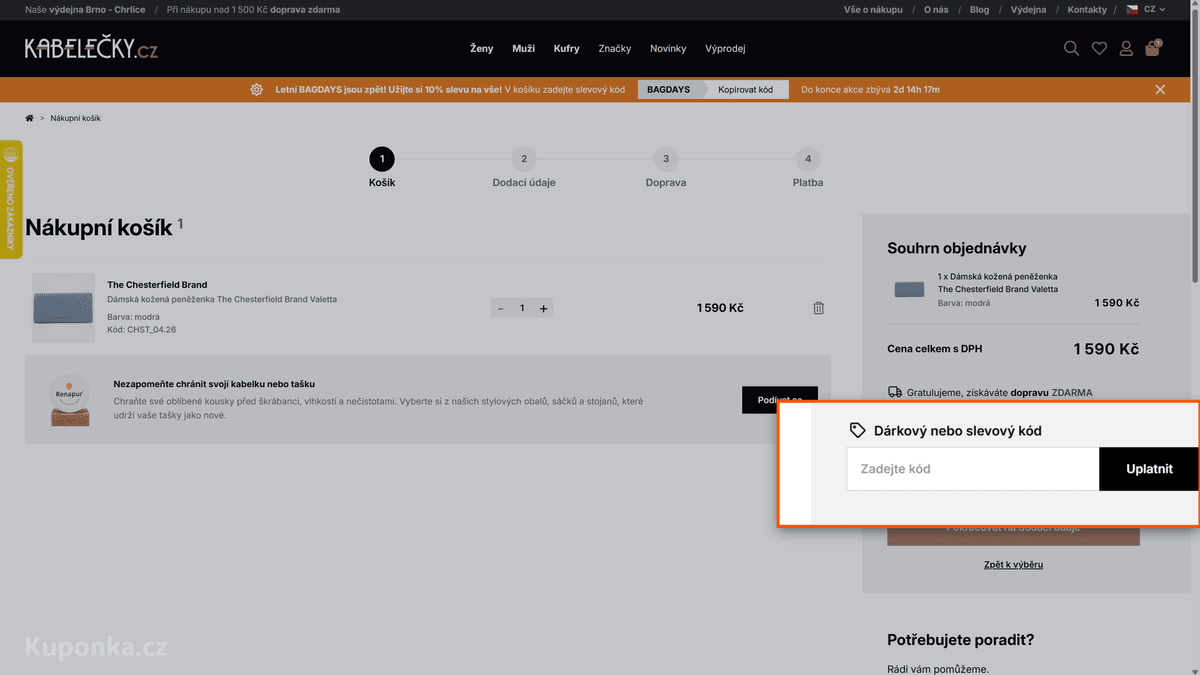1200x675 pixels.
Task: Open the wallet thumbnail in order summary
Action: click(x=909, y=289)
